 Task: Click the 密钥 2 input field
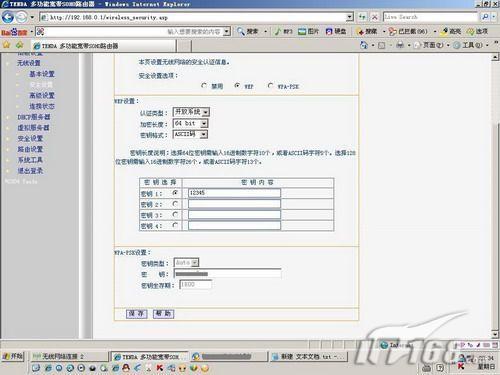[234, 204]
